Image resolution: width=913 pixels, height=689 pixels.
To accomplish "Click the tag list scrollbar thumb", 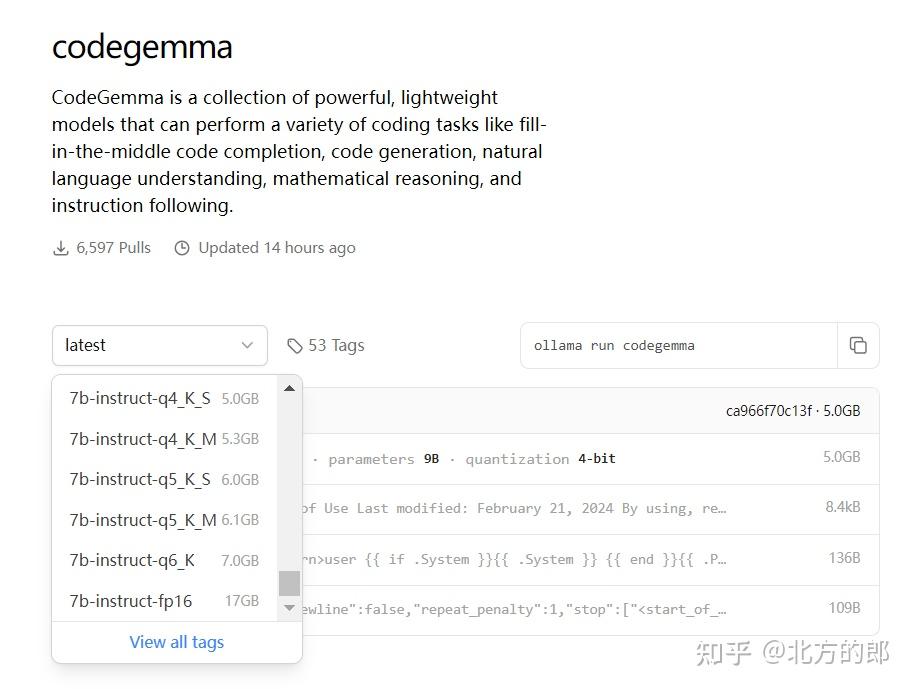I will pos(289,583).
